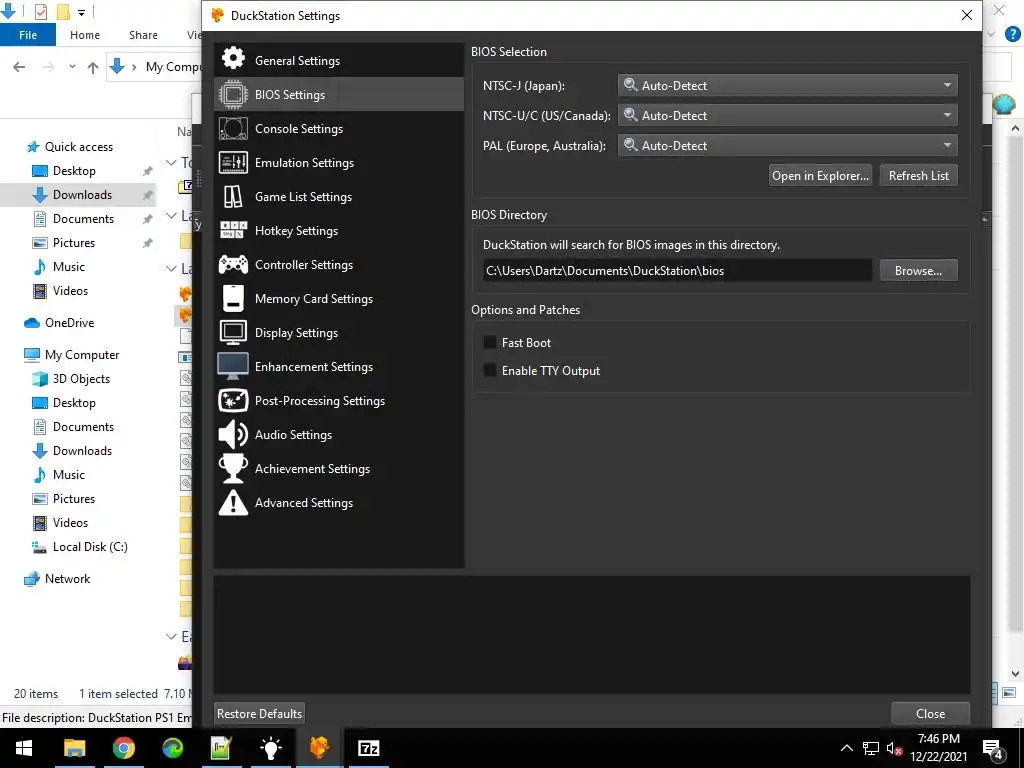Enable the TTY Output checkbox

click(x=489, y=370)
